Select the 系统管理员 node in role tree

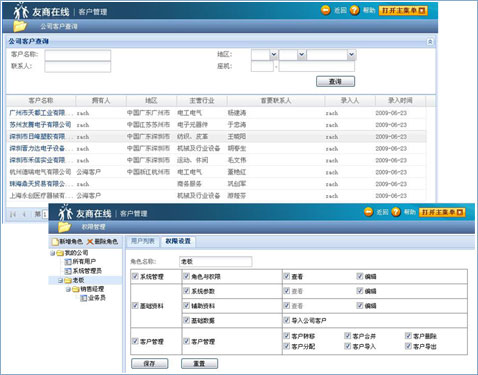point(83,271)
